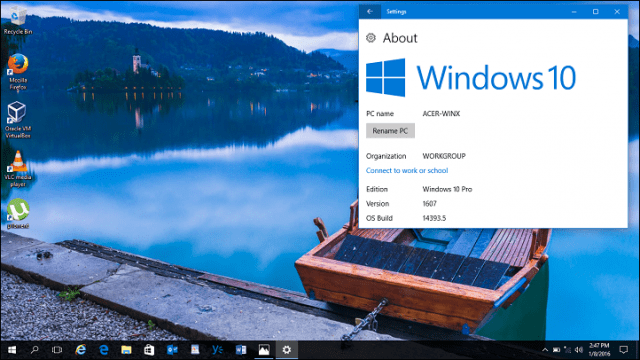
Task: Click the Windows 10 logo banner
Action: (471, 78)
